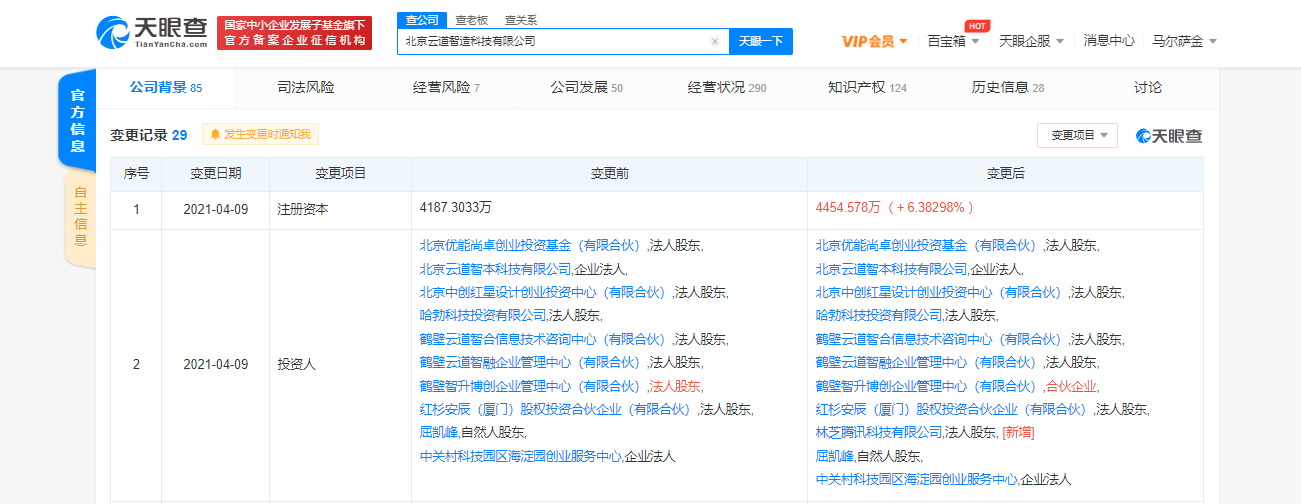The width and height of the screenshot is (1301, 504).
Task: Open 北京优能尚卓创业投资基金 link in 变更前 column
Action: (x=532, y=245)
